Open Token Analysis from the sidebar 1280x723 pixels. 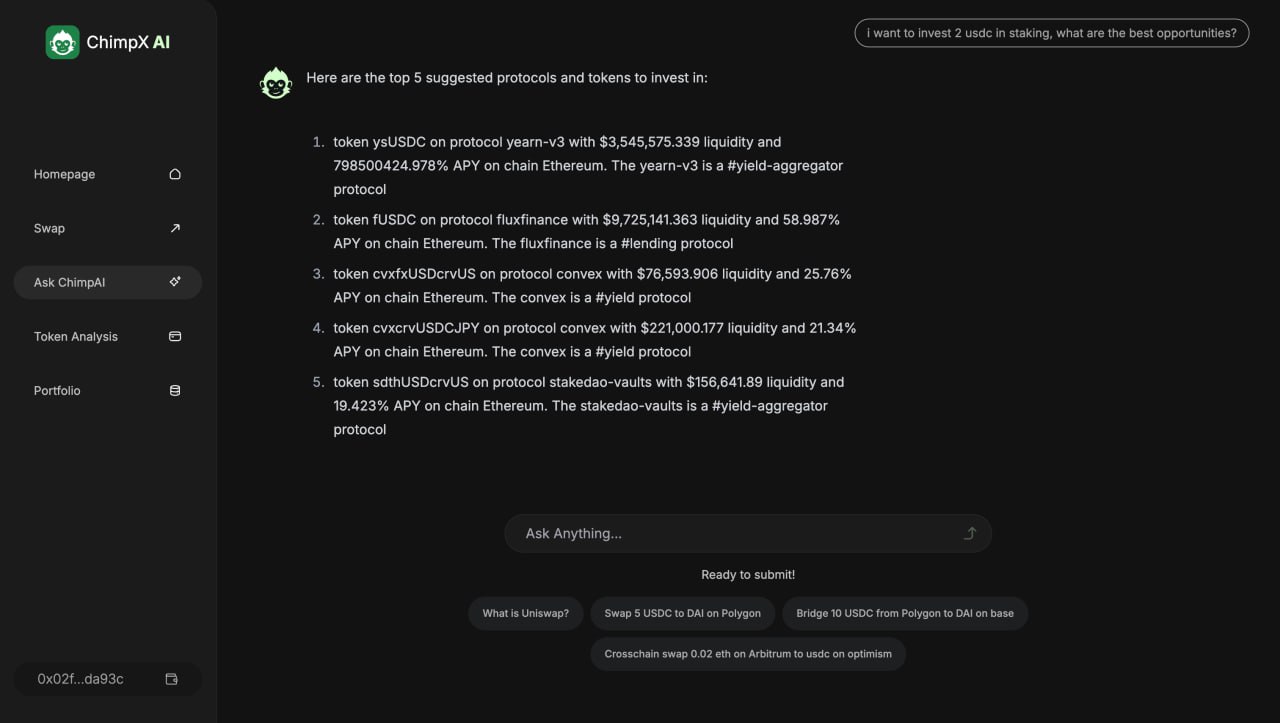[76, 336]
